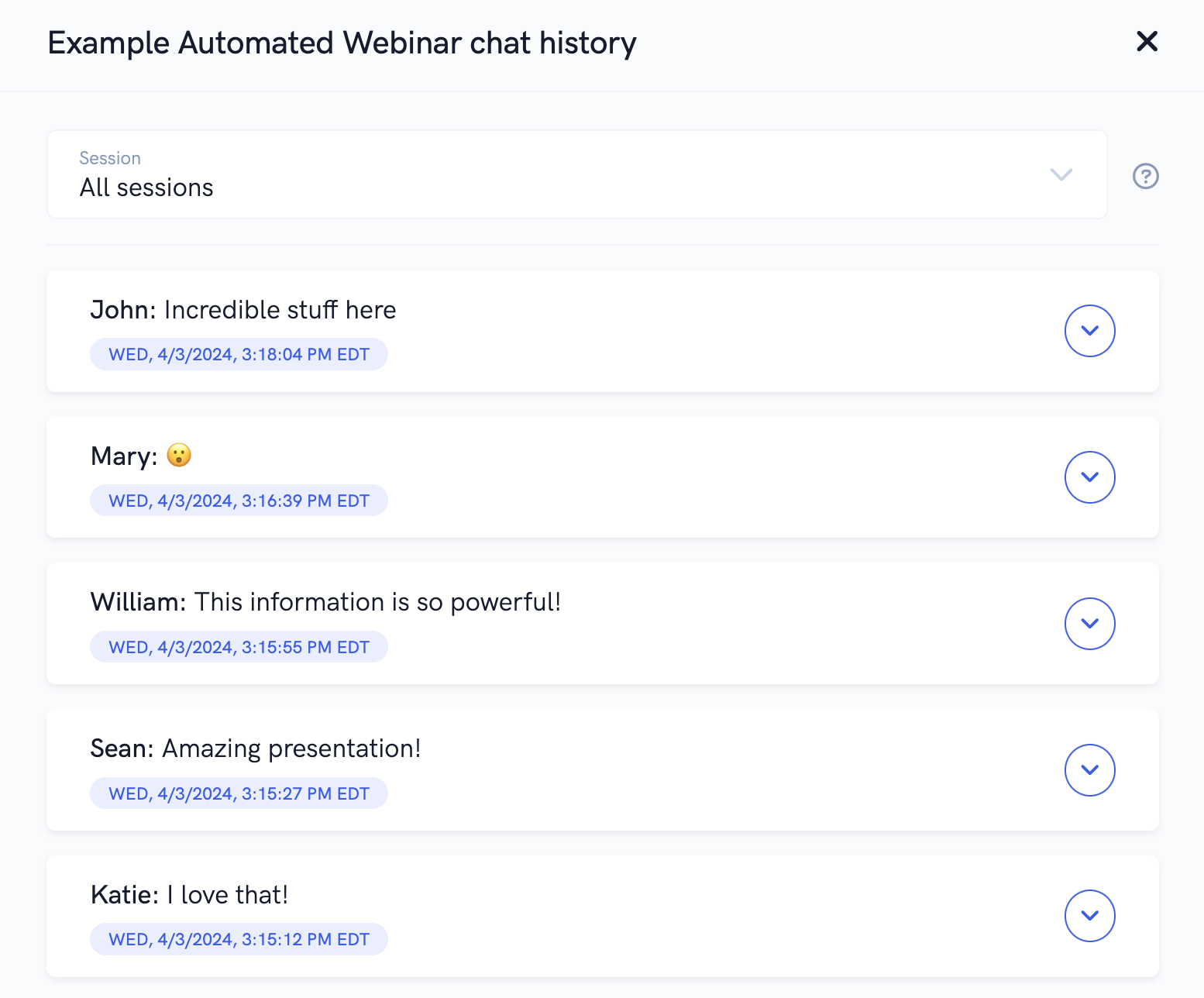The image size is (1204, 998).
Task: Click William's 3:15:55 PM timestamp badge
Action: click(x=239, y=648)
